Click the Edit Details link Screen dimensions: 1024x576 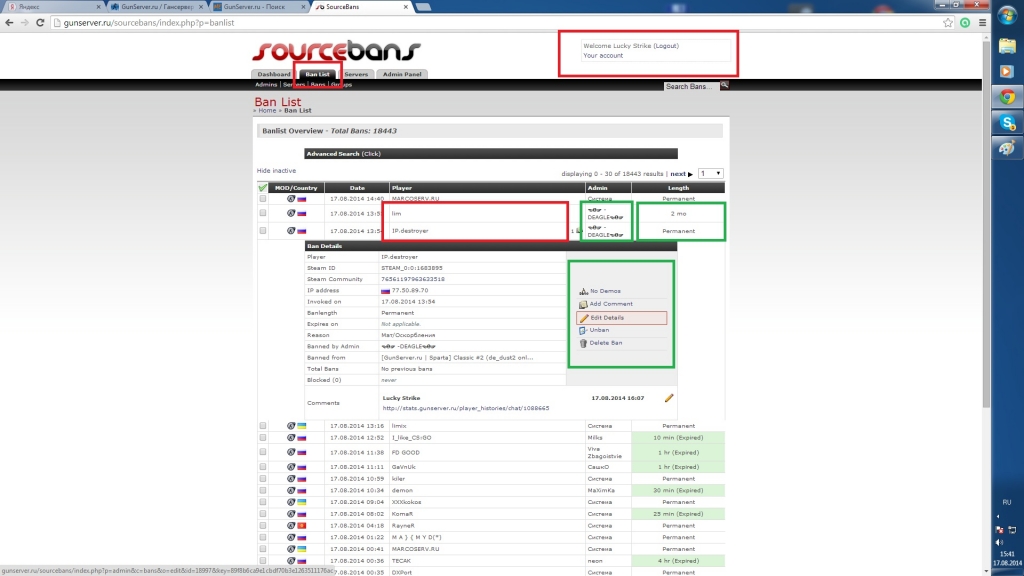607,318
